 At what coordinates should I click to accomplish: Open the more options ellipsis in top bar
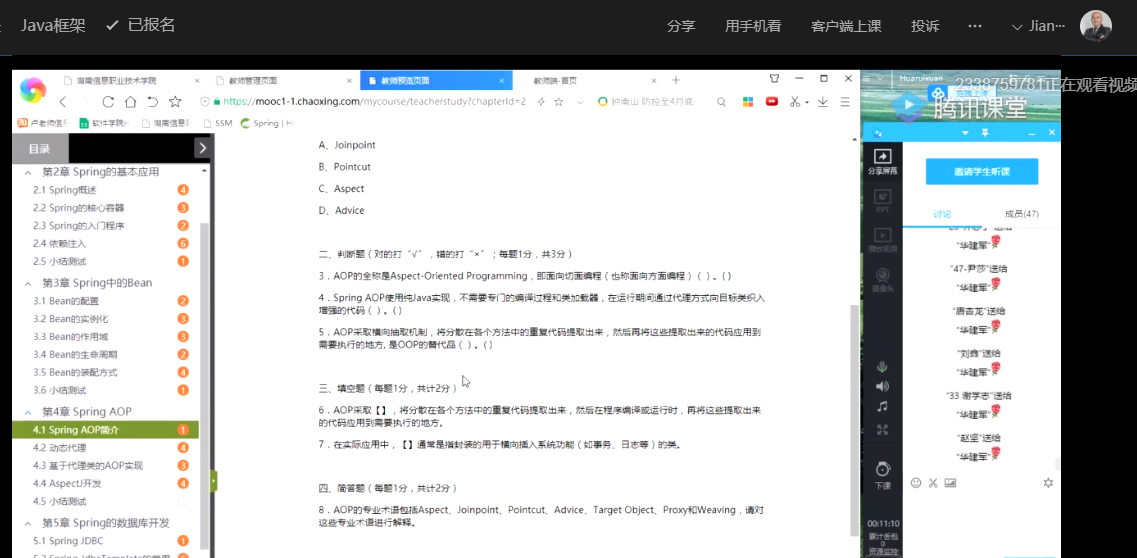point(975,26)
